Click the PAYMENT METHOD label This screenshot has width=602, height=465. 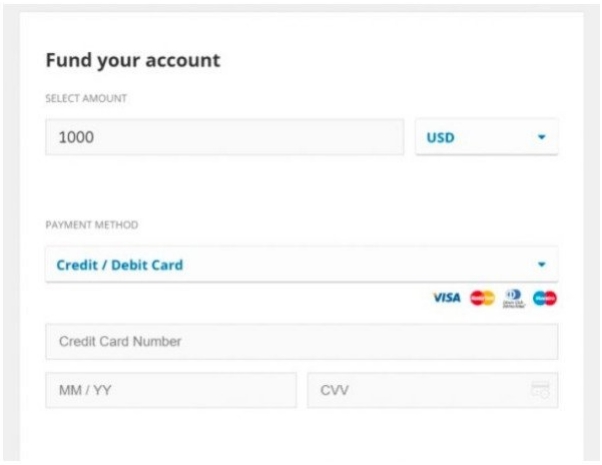(92, 225)
